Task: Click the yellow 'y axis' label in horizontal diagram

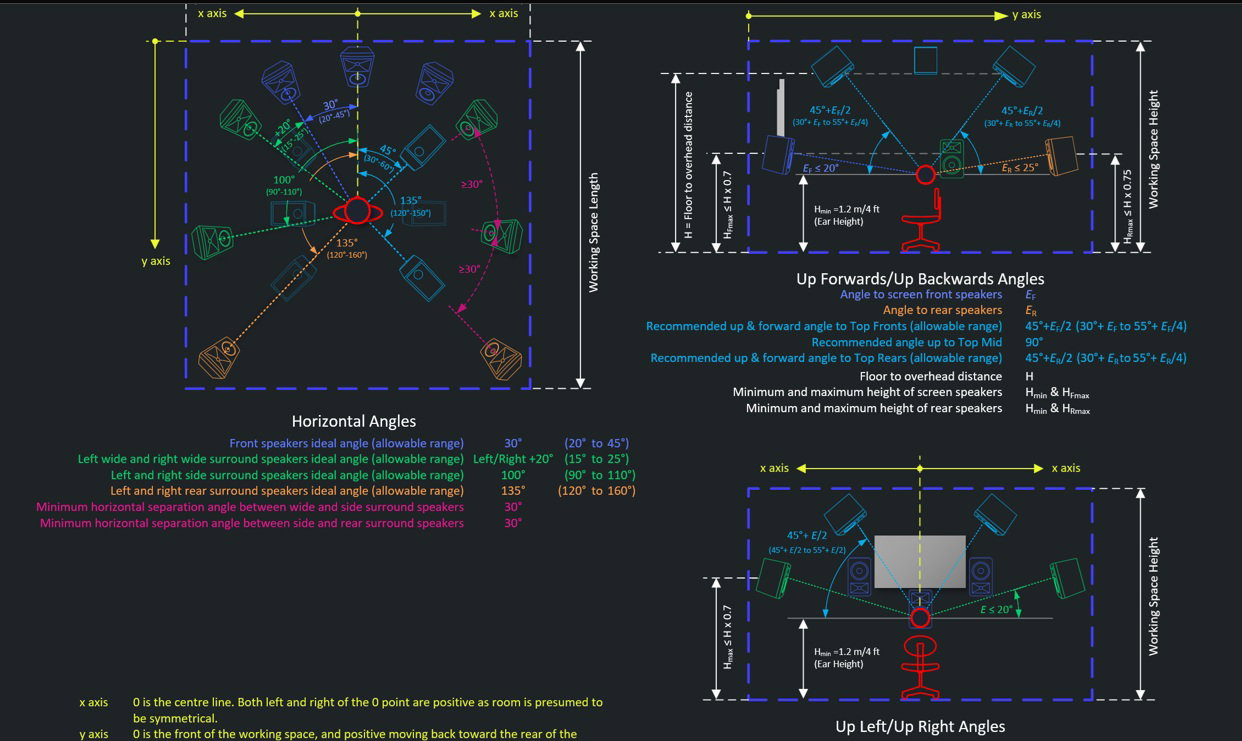Action: [158, 261]
